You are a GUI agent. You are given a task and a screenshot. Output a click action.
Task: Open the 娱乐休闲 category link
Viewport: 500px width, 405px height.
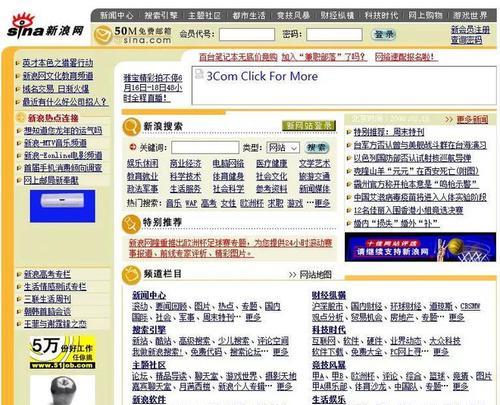coord(142,163)
